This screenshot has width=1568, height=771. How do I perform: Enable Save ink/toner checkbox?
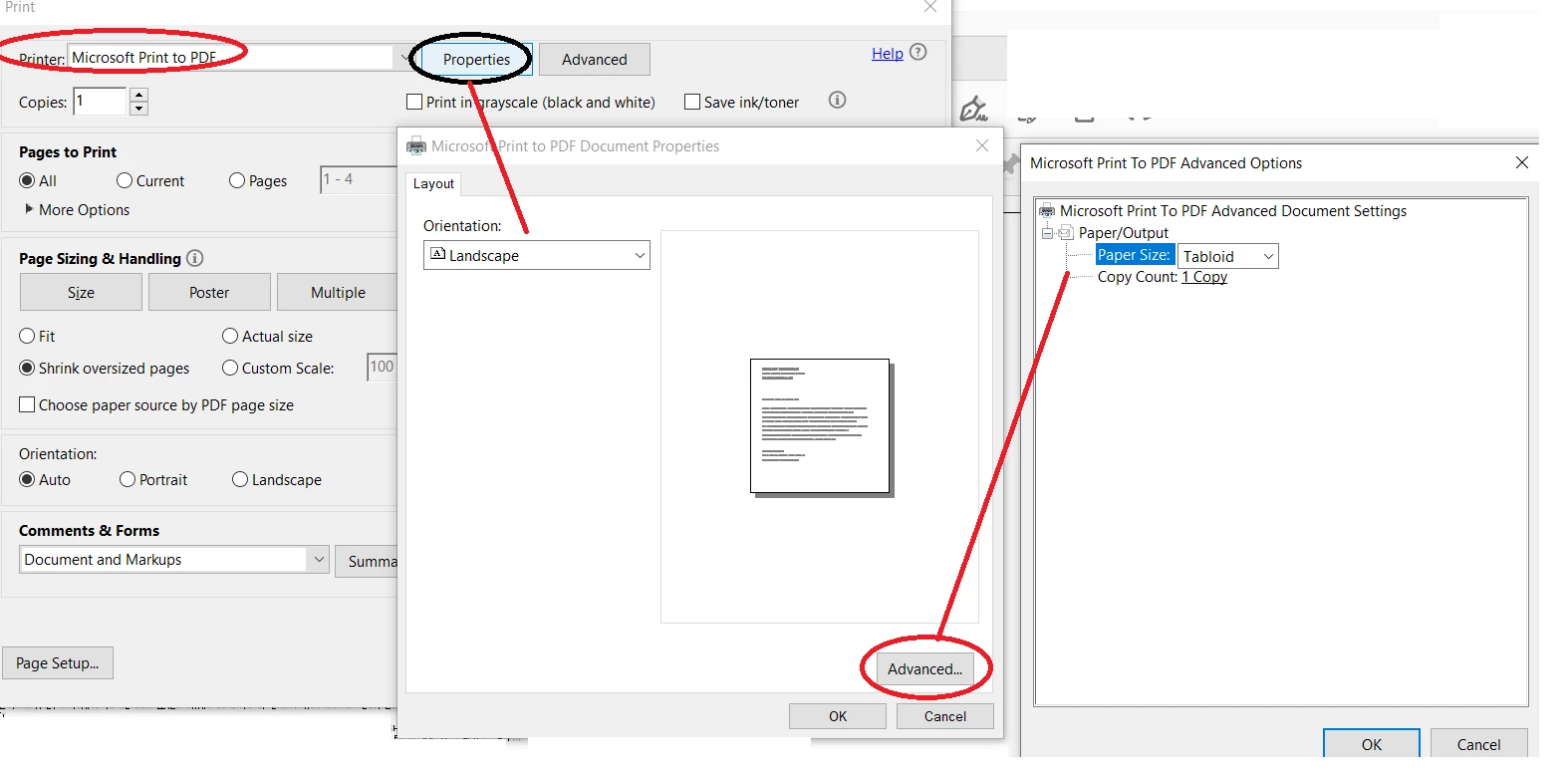(692, 102)
